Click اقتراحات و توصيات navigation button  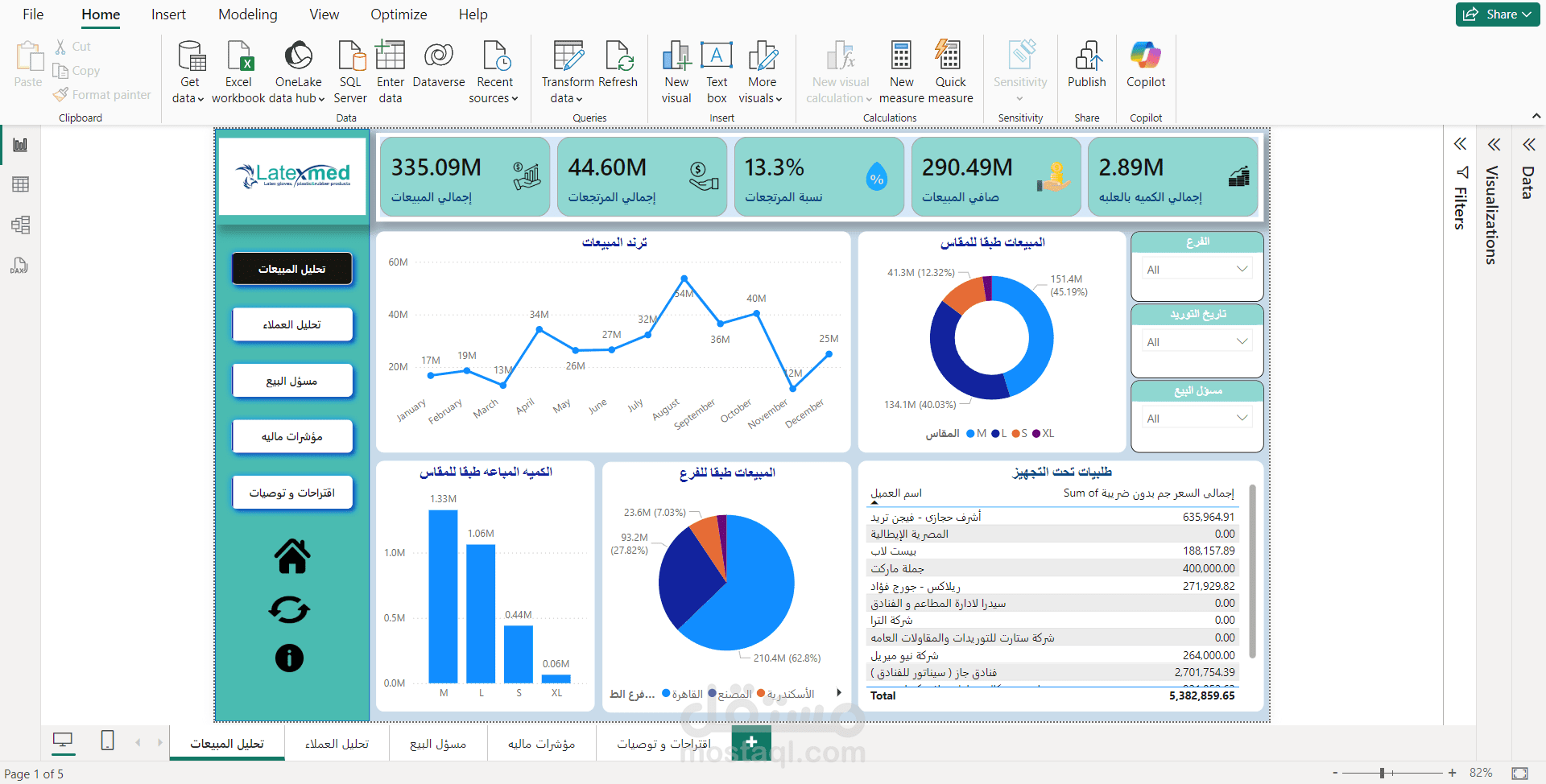click(292, 493)
